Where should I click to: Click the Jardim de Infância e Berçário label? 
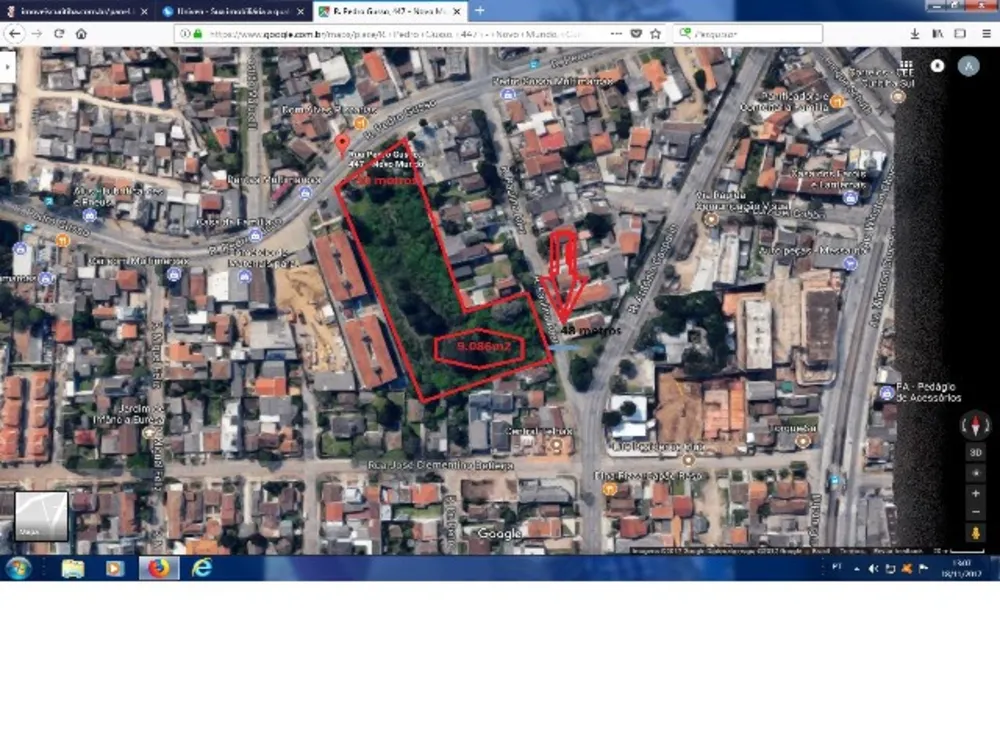click(129, 414)
